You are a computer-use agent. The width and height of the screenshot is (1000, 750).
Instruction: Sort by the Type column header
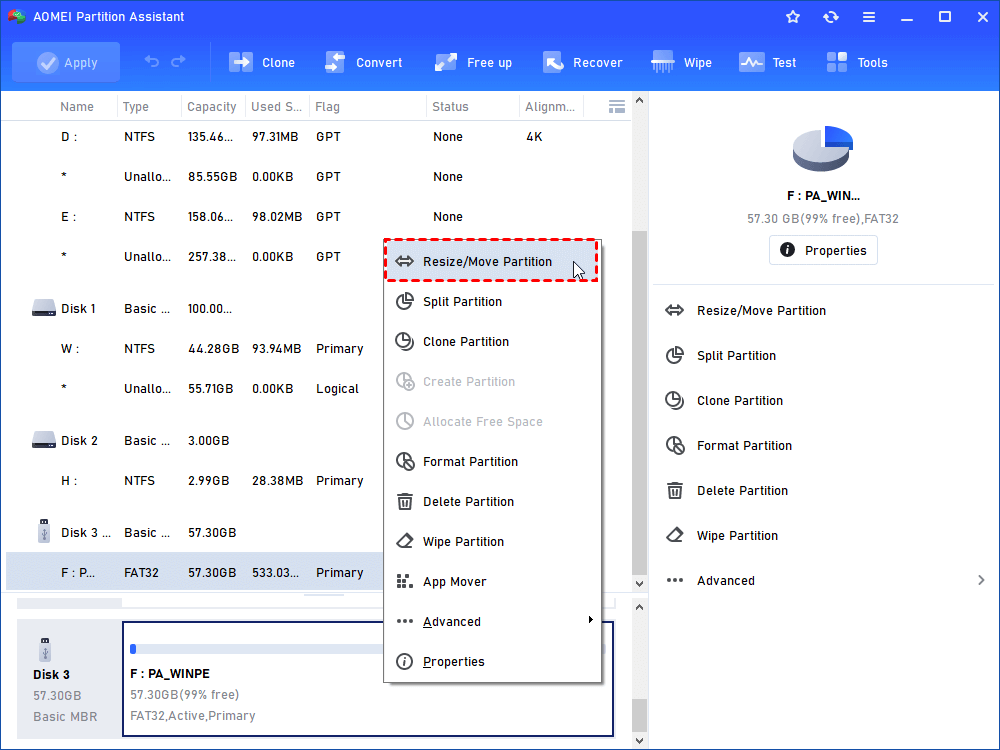pos(136,107)
